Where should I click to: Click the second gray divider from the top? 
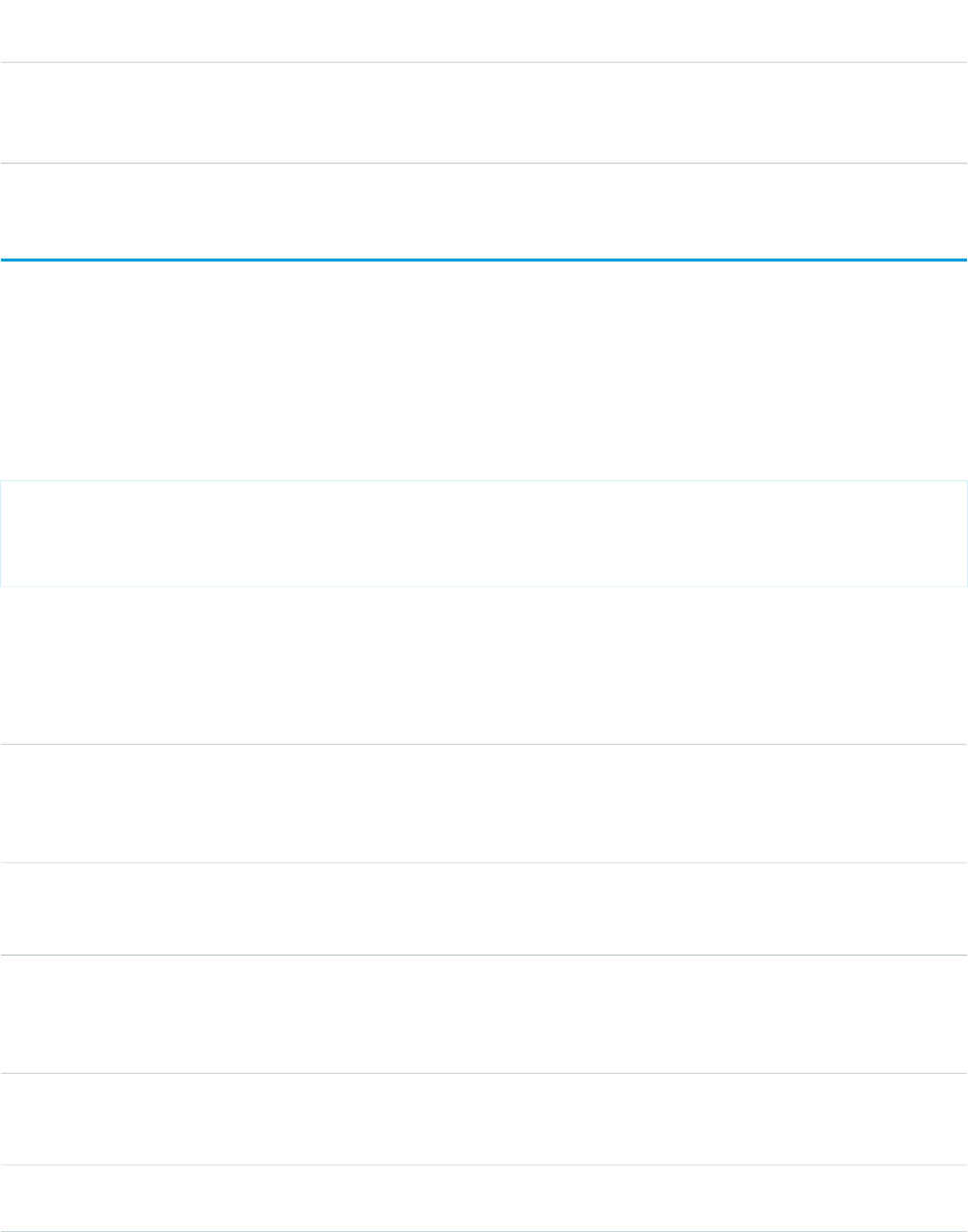(x=484, y=163)
